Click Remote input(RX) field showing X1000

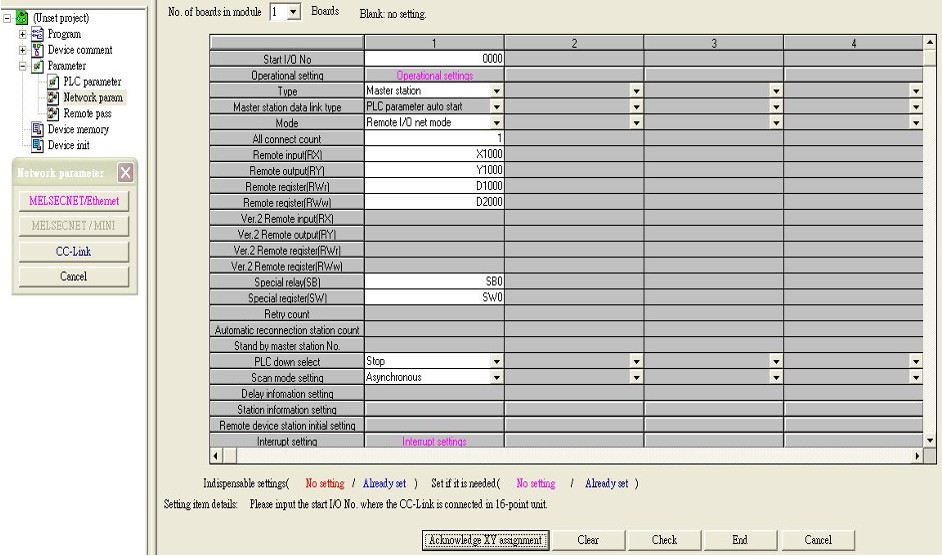click(434, 154)
